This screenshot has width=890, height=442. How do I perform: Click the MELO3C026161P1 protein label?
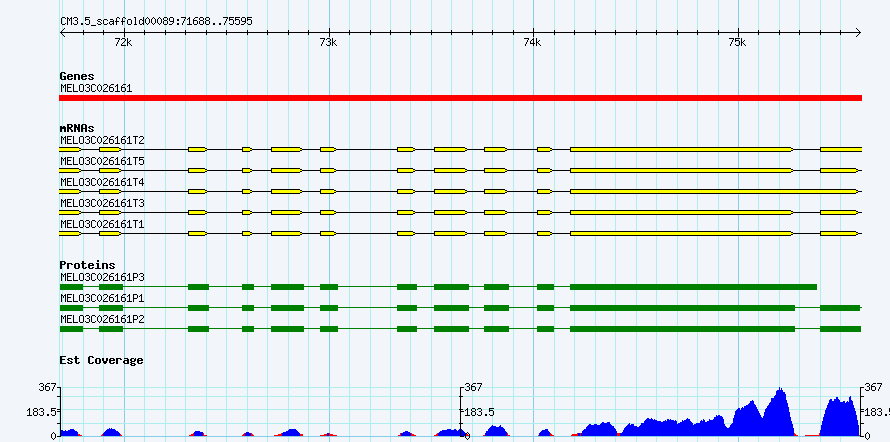point(102,298)
